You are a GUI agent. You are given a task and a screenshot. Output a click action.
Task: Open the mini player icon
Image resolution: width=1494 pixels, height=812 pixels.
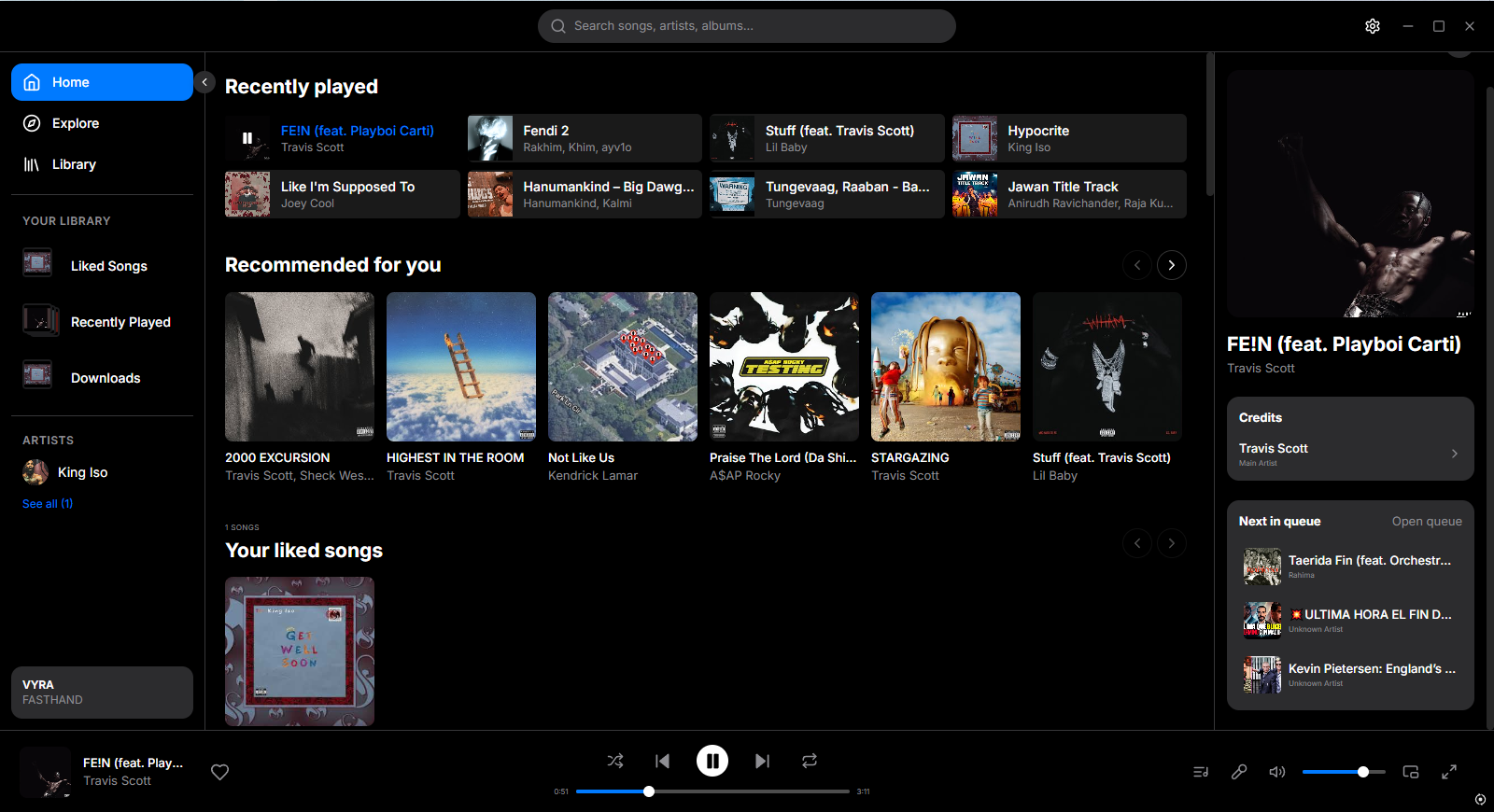click(1411, 772)
